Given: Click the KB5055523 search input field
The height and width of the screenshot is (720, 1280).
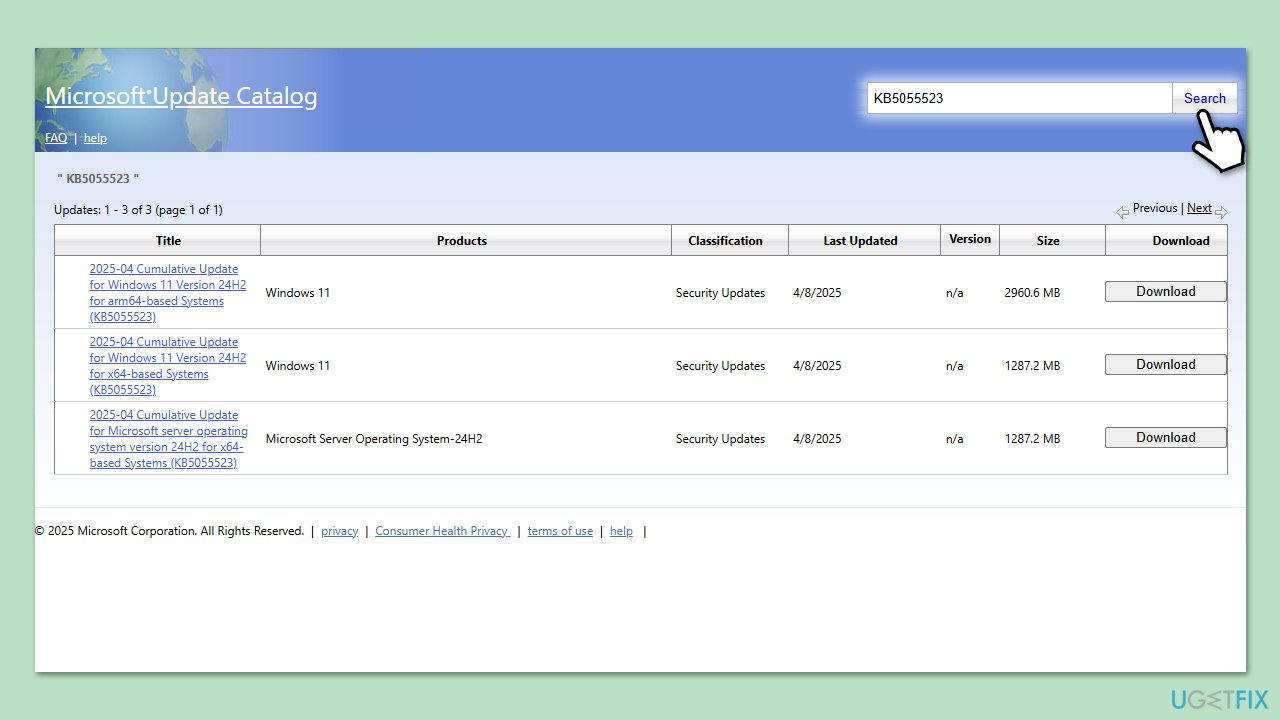Looking at the screenshot, I should point(1018,98).
